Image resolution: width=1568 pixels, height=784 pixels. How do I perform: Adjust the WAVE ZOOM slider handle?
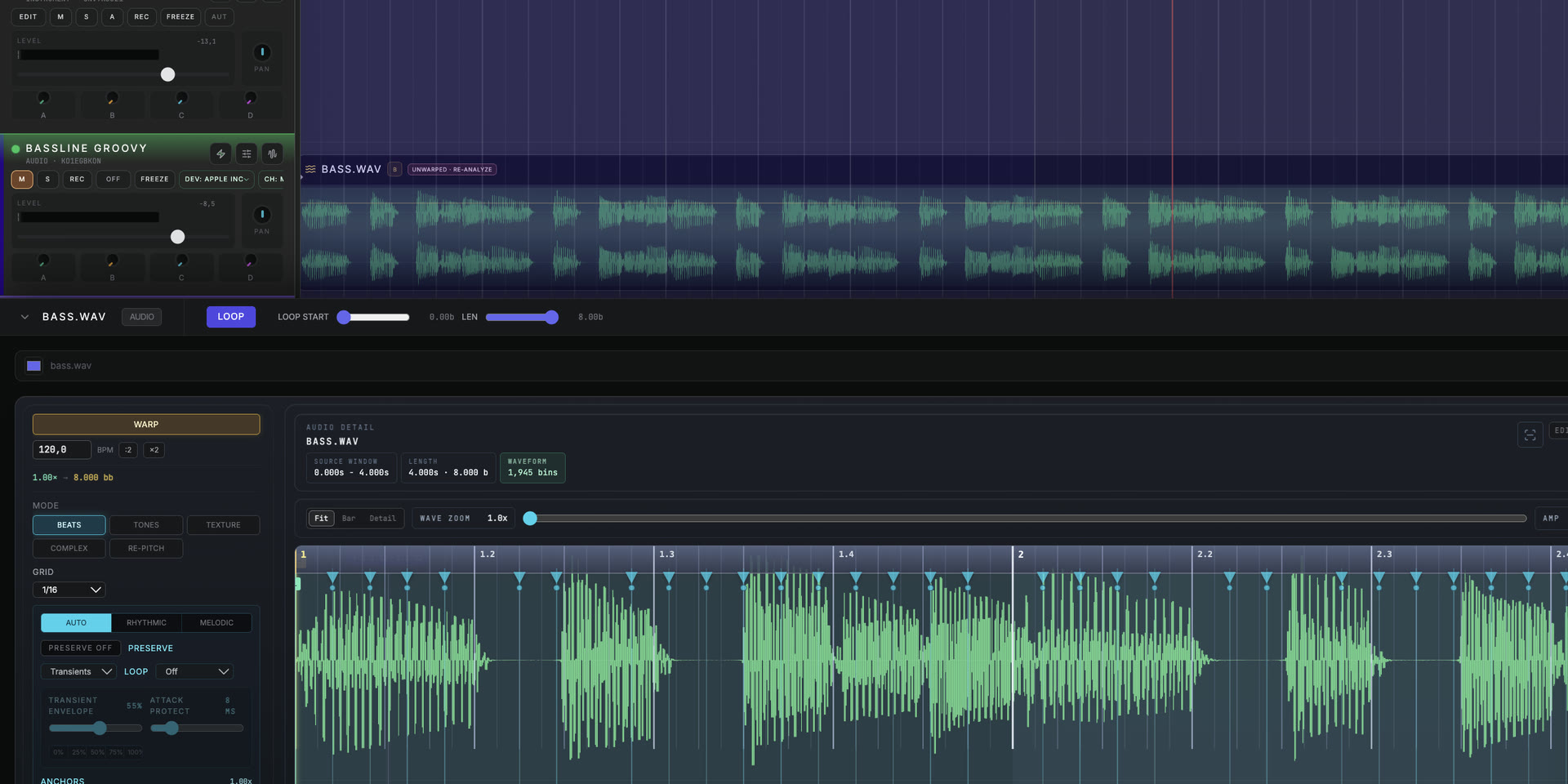pyautogui.click(x=530, y=519)
